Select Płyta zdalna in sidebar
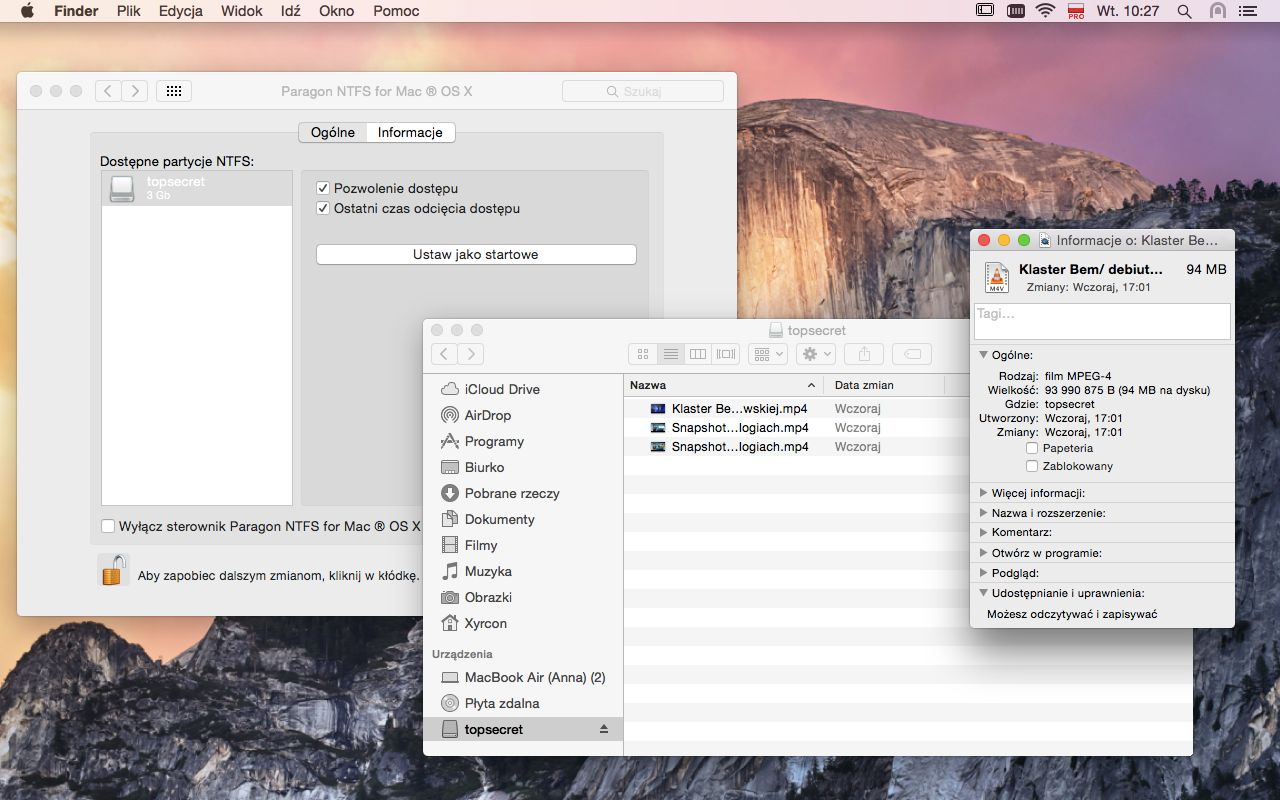Image resolution: width=1280 pixels, height=800 pixels. coord(522,703)
